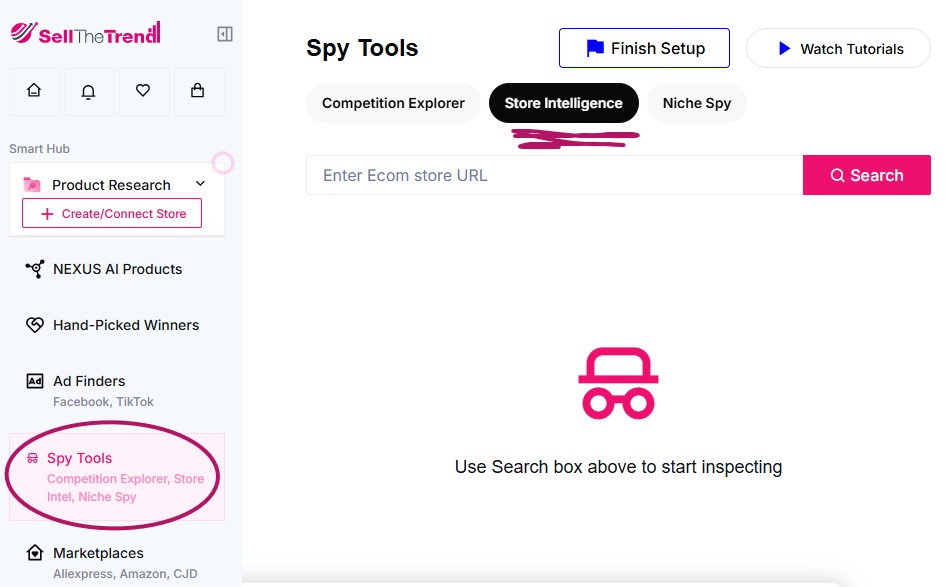The width and height of the screenshot is (946, 587).
Task: Click the Watch Tutorials button
Action: [x=838, y=47]
